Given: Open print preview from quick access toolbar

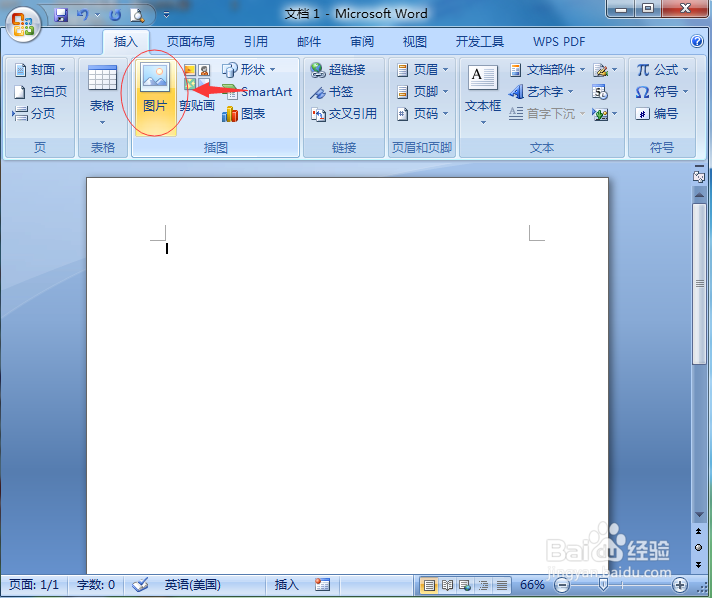Looking at the screenshot, I should (137, 15).
